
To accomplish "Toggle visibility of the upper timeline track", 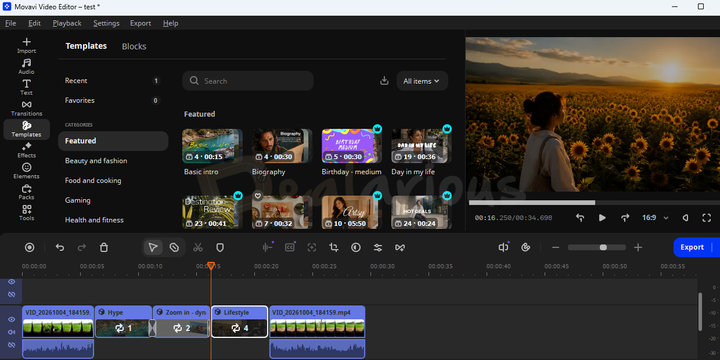I will tap(11, 281).
